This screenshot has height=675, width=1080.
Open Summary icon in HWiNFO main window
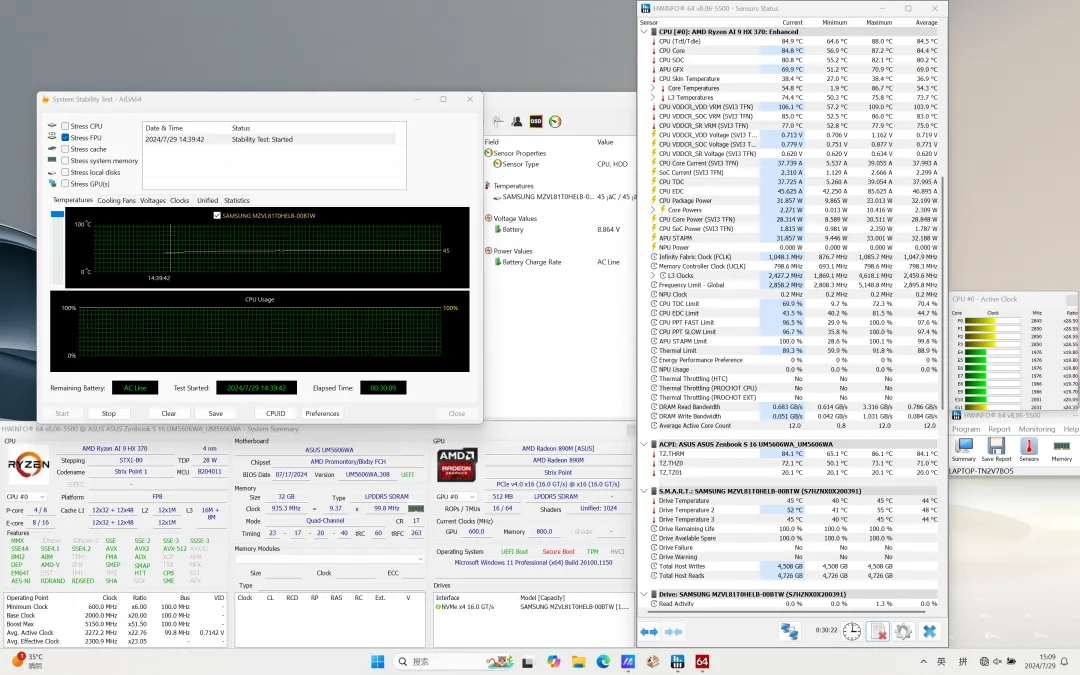pyautogui.click(x=964, y=449)
